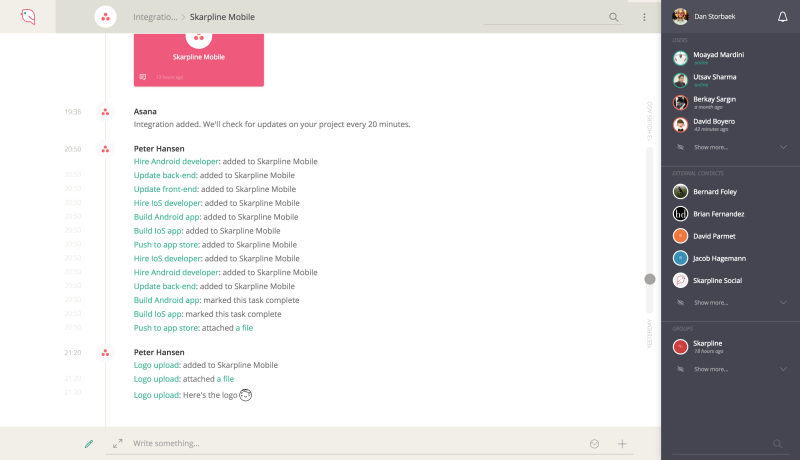Click the 13 hours ago timeline marker
This screenshot has height=460, width=800.
(x=649, y=121)
